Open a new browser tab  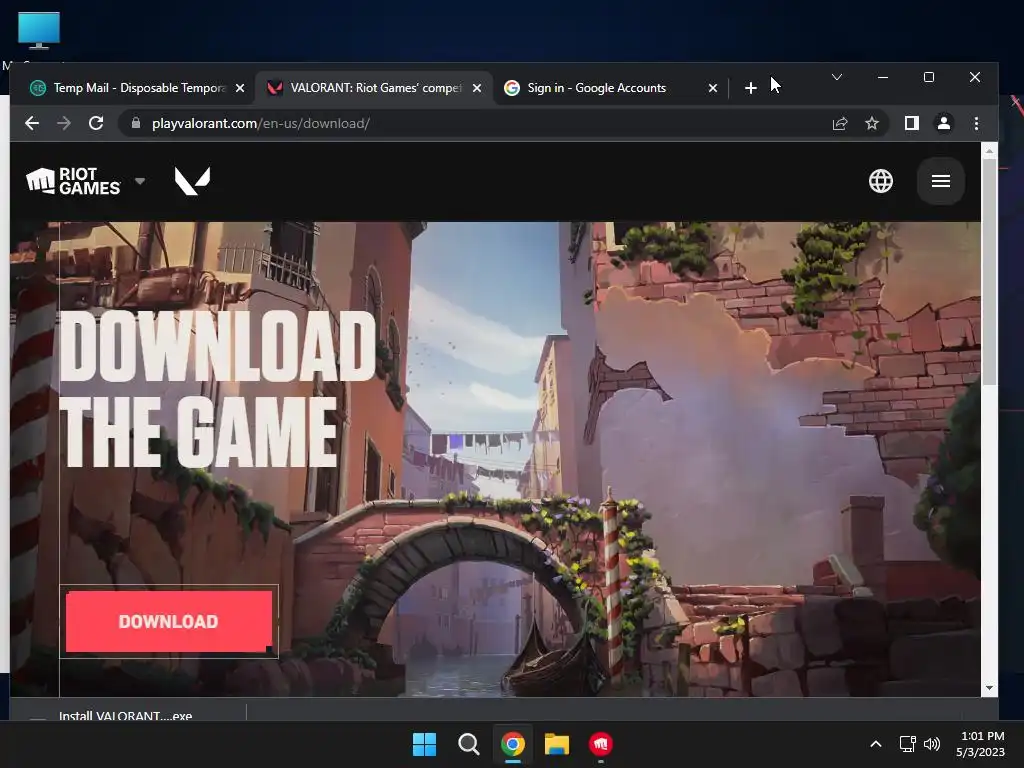coord(750,88)
